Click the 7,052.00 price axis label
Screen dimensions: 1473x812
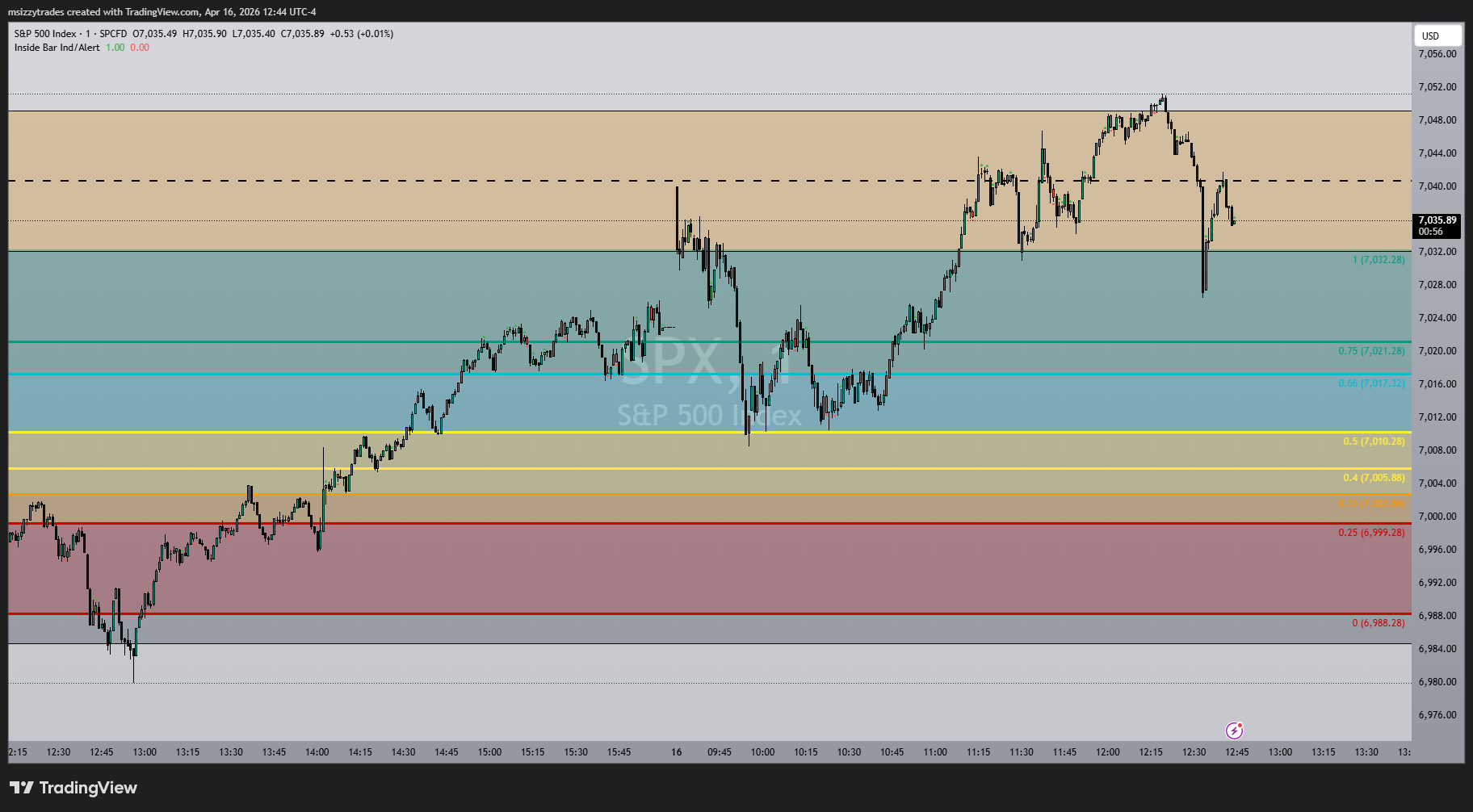[x=1437, y=87]
